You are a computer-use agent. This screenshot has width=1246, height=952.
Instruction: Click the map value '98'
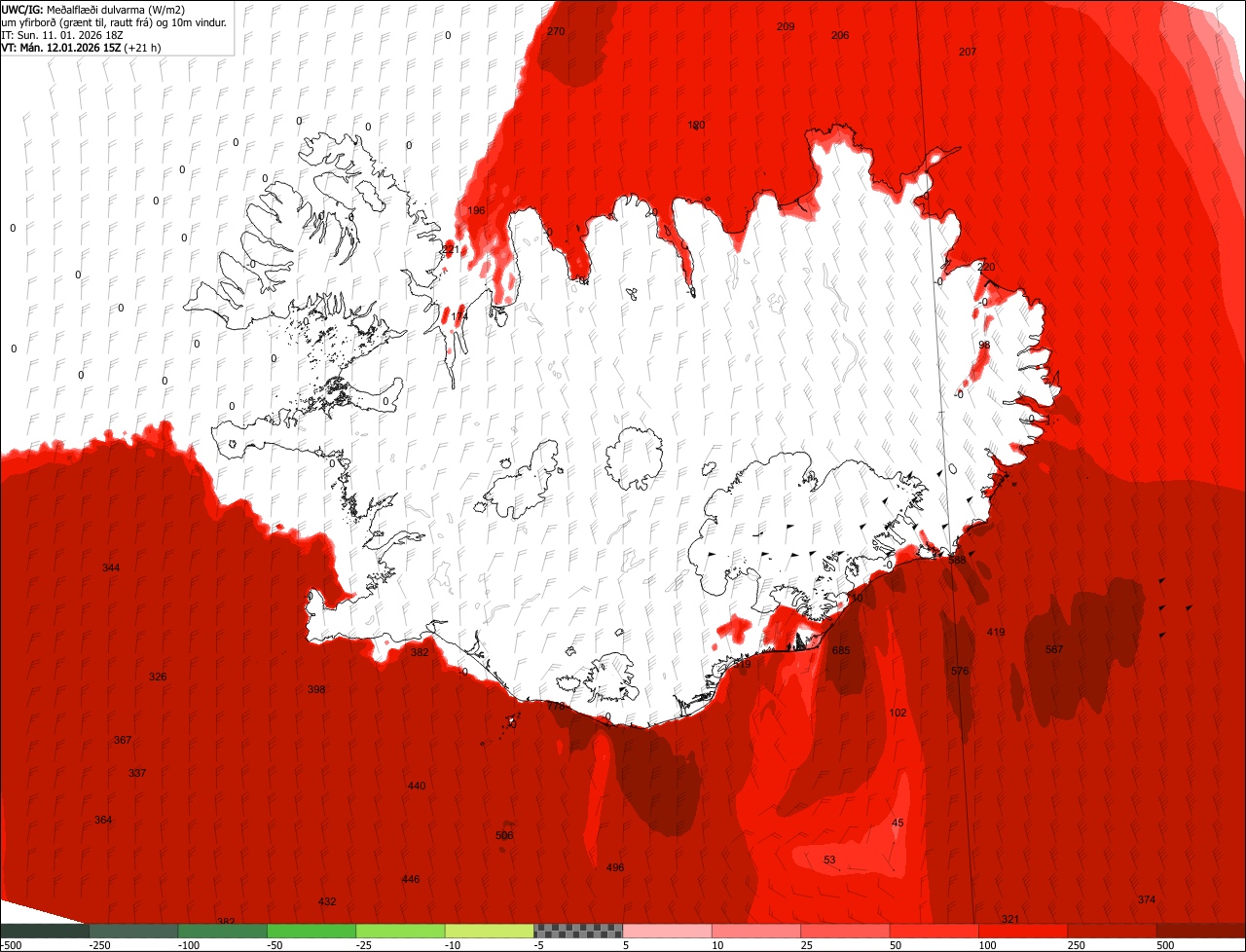[x=984, y=345]
